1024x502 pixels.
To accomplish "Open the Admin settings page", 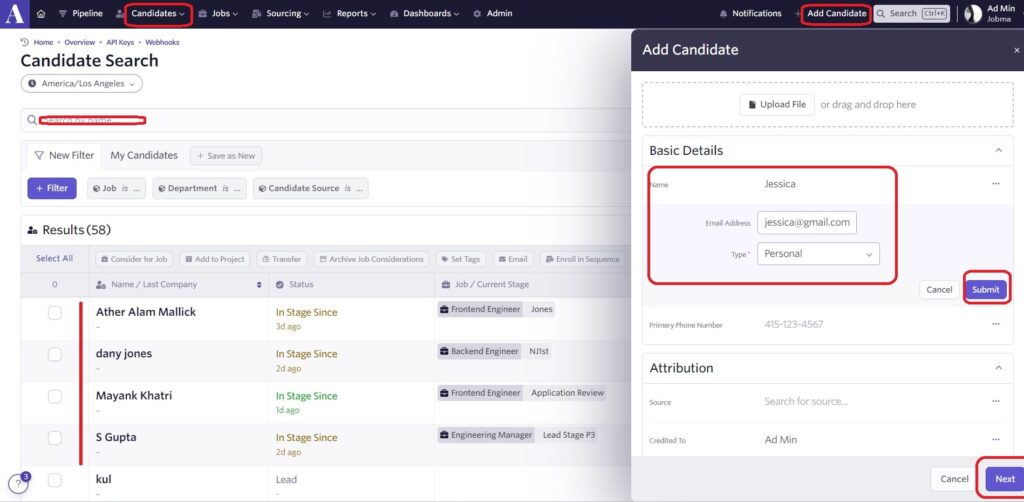I will [x=493, y=14].
